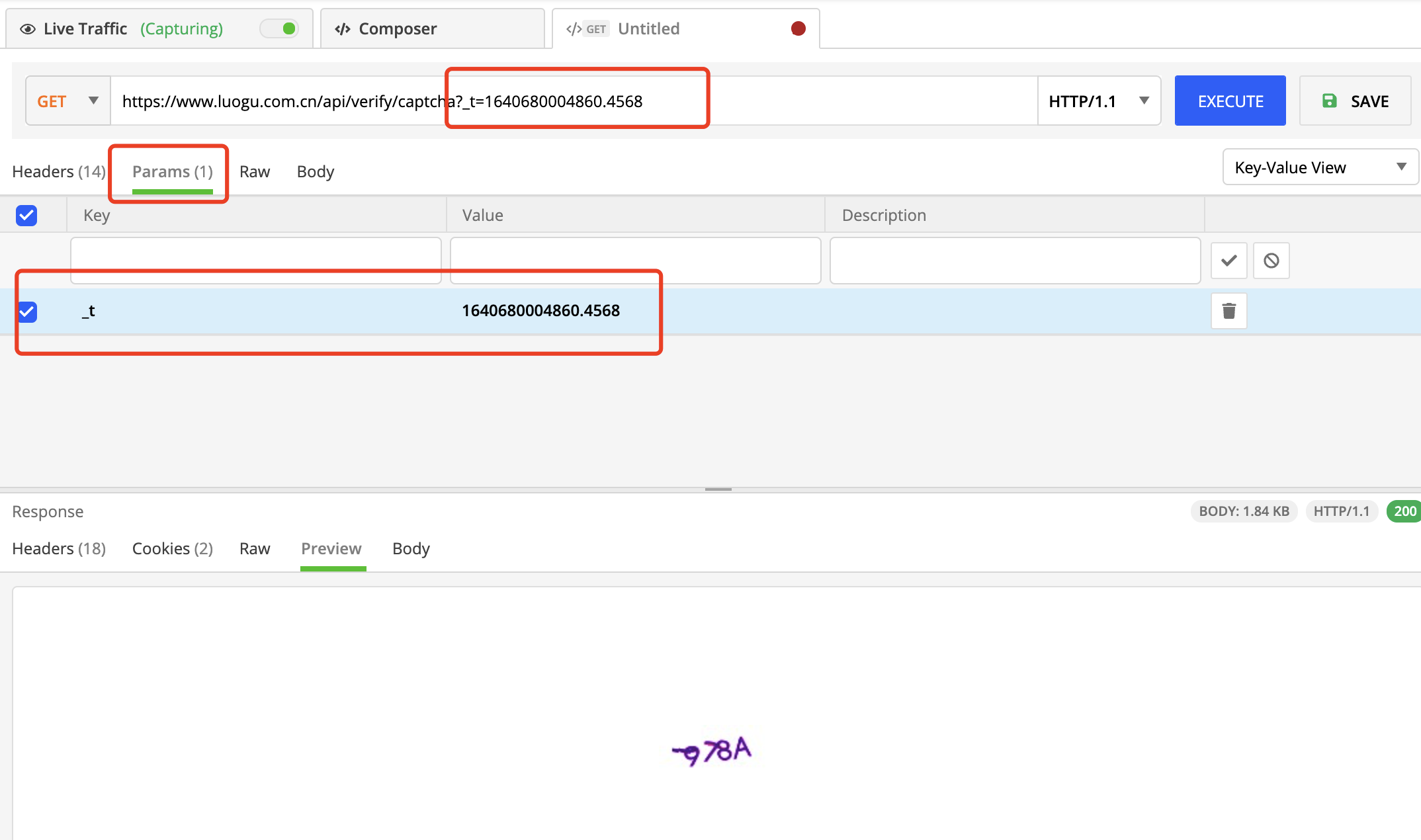
Task: Toggle the Live Traffic capturing switch
Action: click(x=280, y=28)
